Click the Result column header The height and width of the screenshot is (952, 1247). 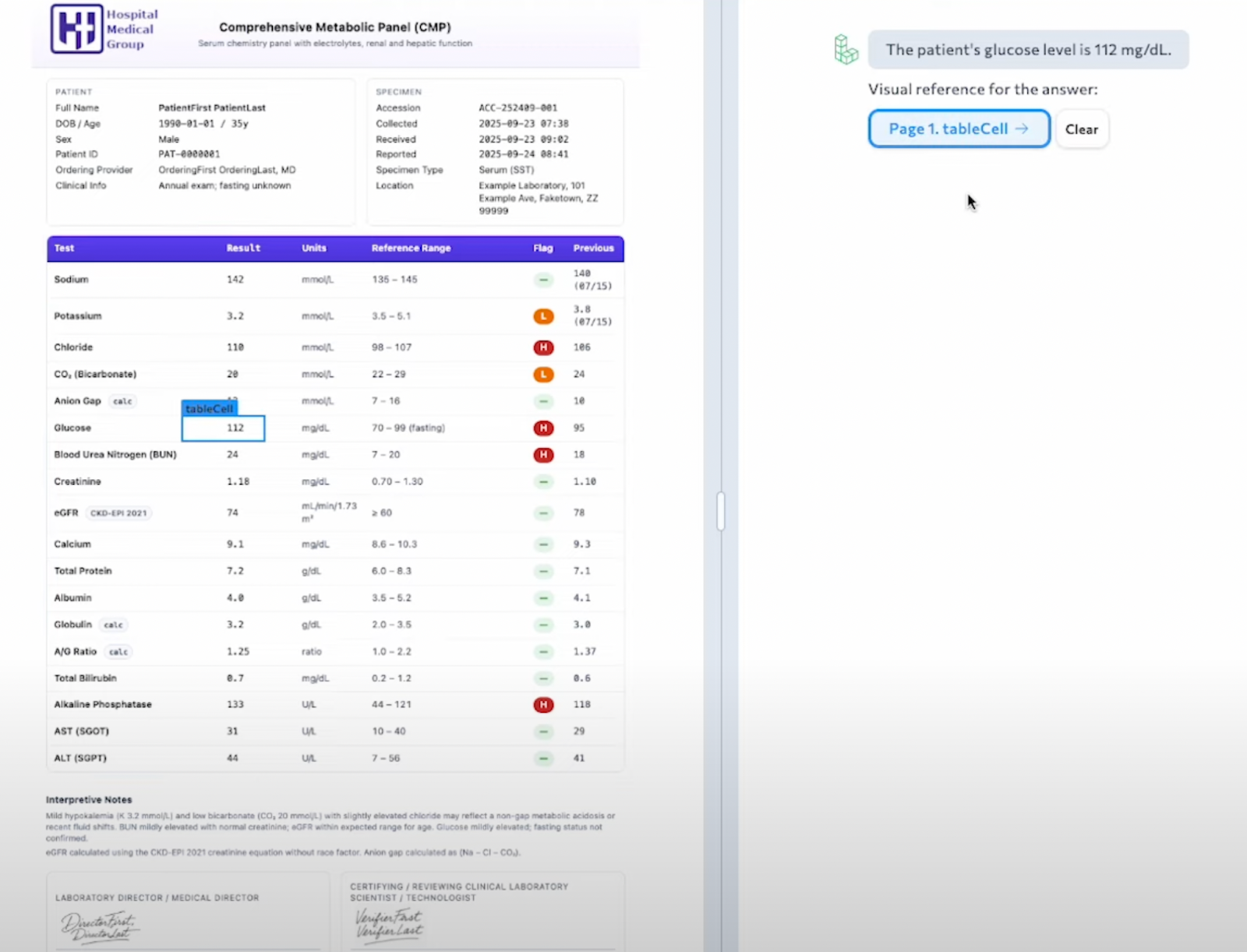point(243,249)
